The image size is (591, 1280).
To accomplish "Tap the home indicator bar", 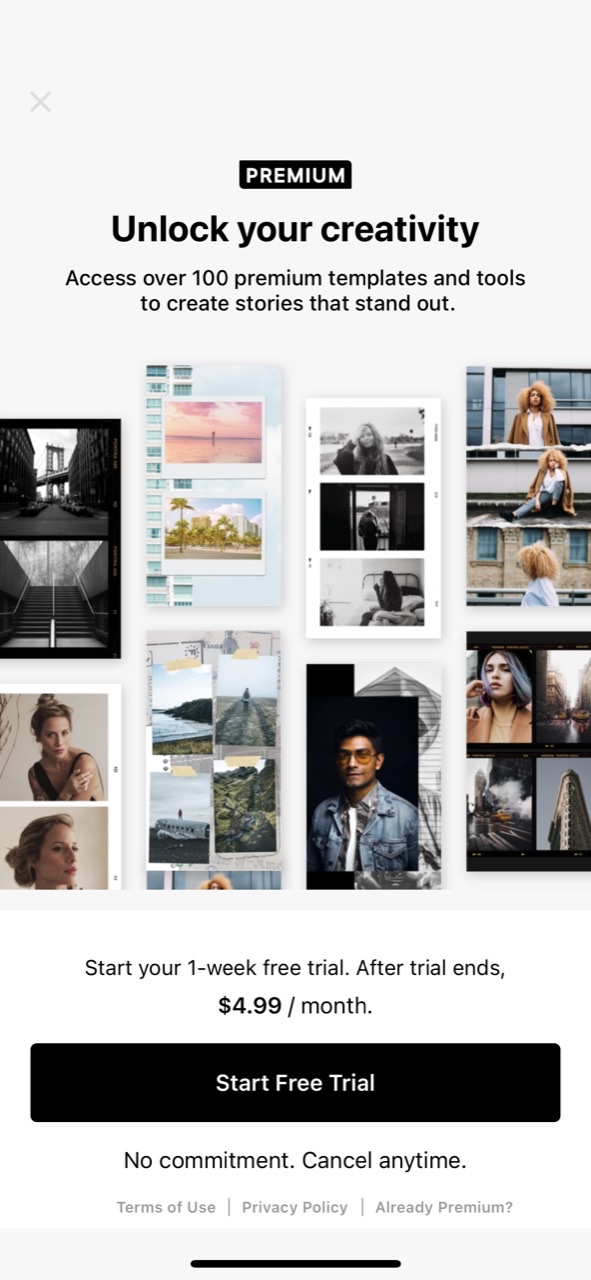I will [295, 1264].
